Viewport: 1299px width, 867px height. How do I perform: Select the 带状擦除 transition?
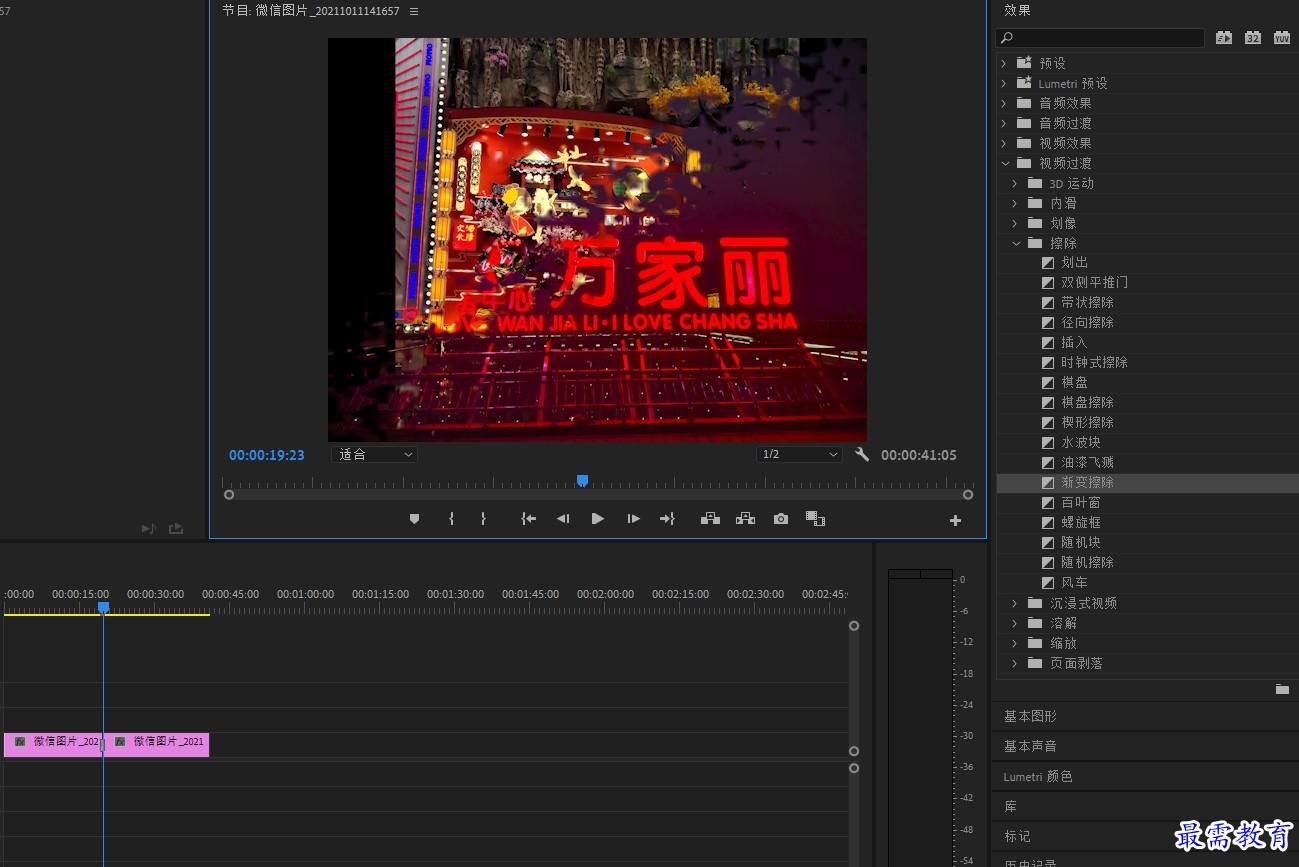click(x=1087, y=303)
